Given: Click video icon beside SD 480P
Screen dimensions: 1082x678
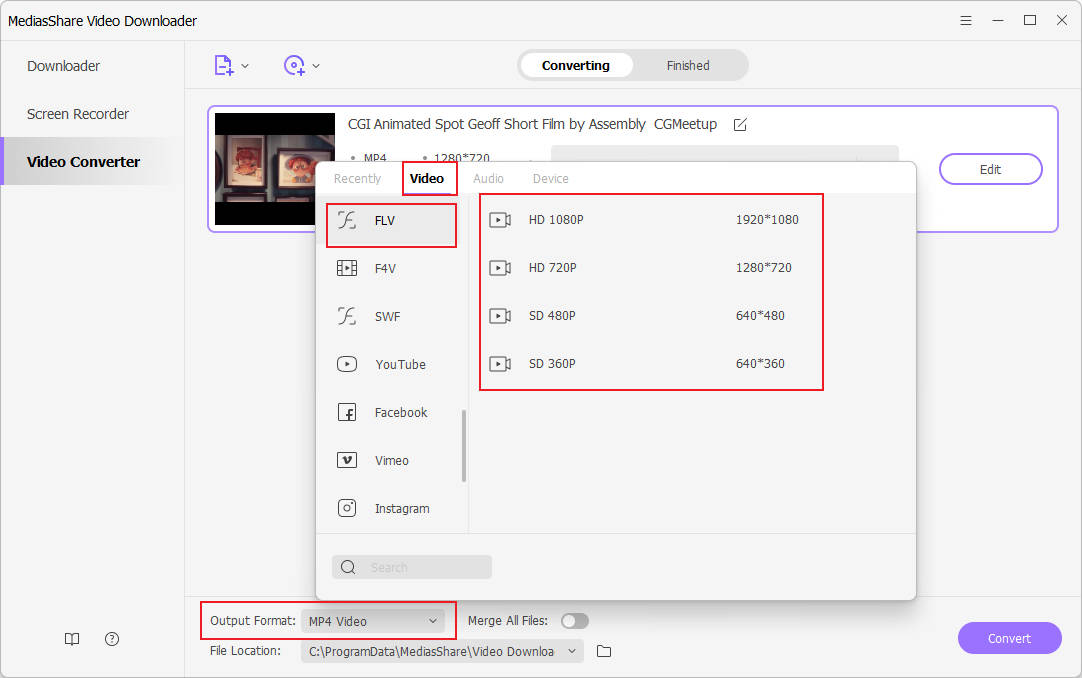Looking at the screenshot, I should [500, 316].
